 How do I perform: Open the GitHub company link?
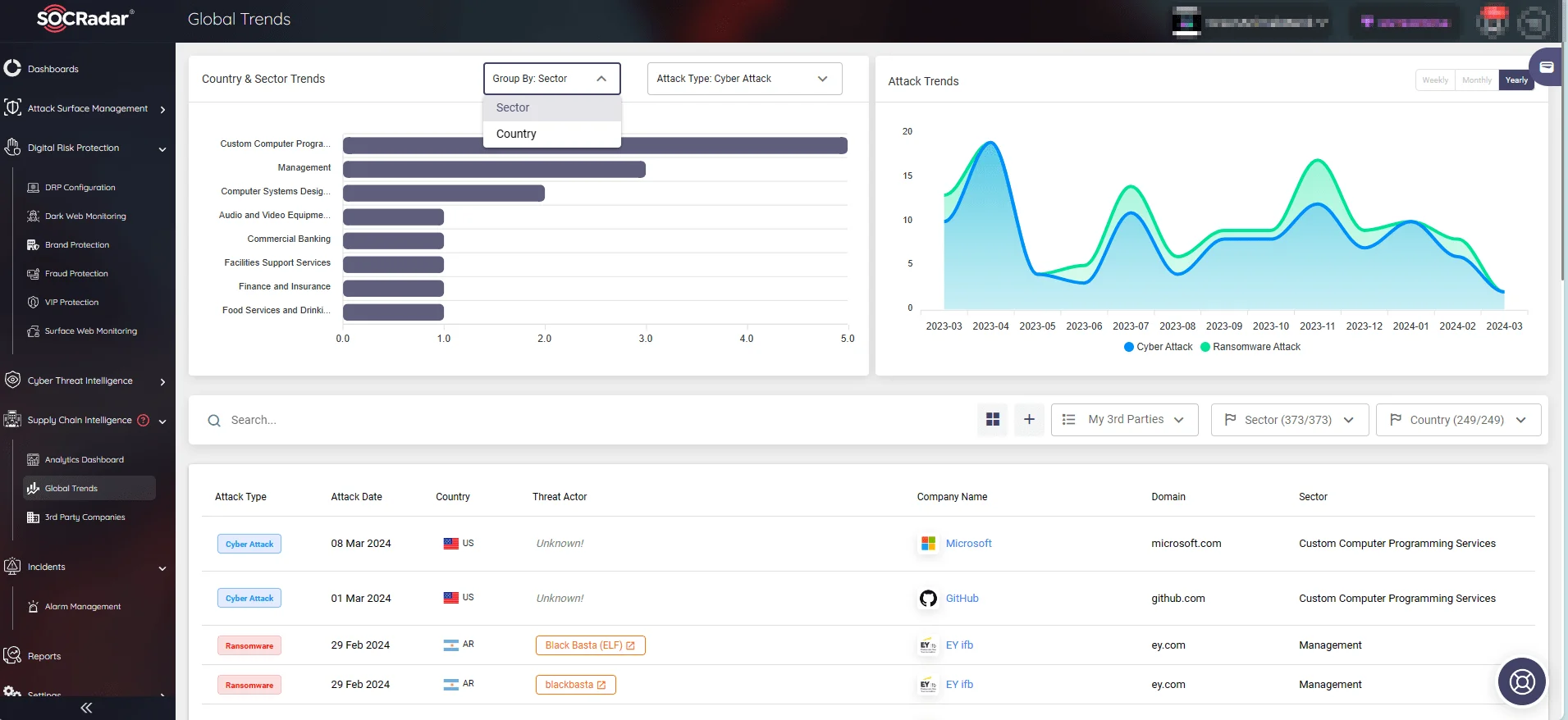point(962,599)
